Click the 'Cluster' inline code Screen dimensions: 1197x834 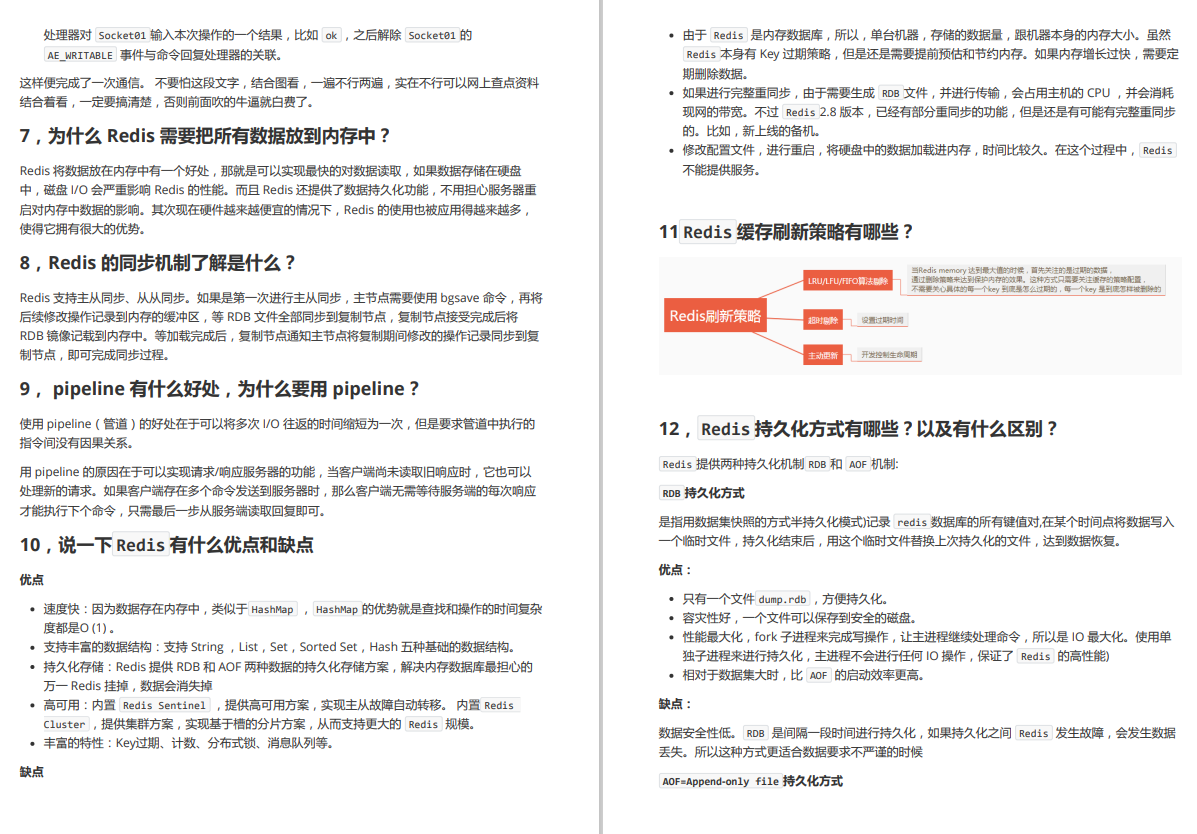[65, 724]
